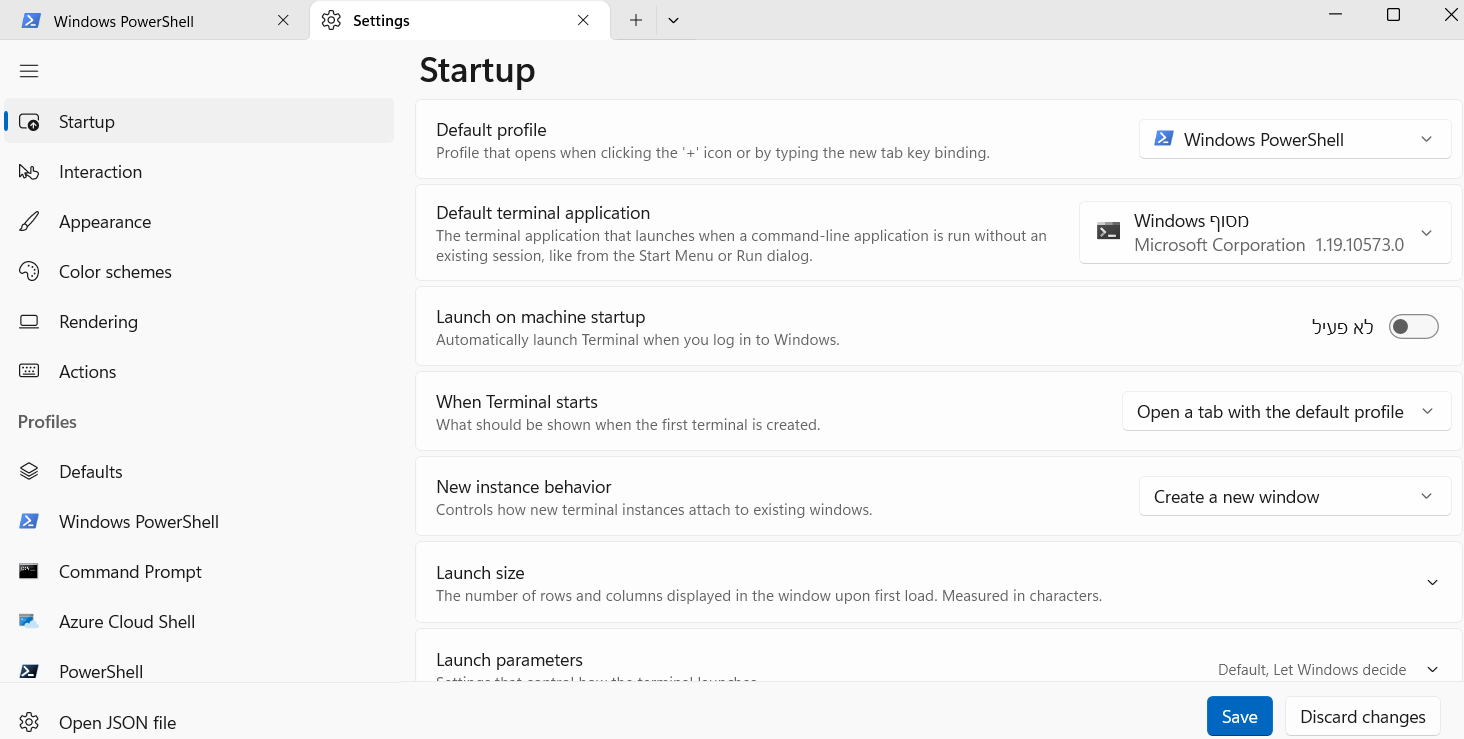Image resolution: width=1464 pixels, height=739 pixels.
Task: Minimize the Terminal window
Action: pos(1335,15)
